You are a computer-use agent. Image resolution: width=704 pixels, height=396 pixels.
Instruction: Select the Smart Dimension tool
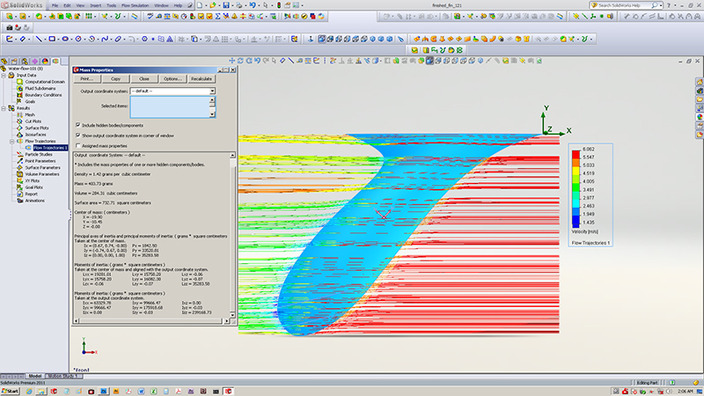pyautogui.click(x=22, y=39)
